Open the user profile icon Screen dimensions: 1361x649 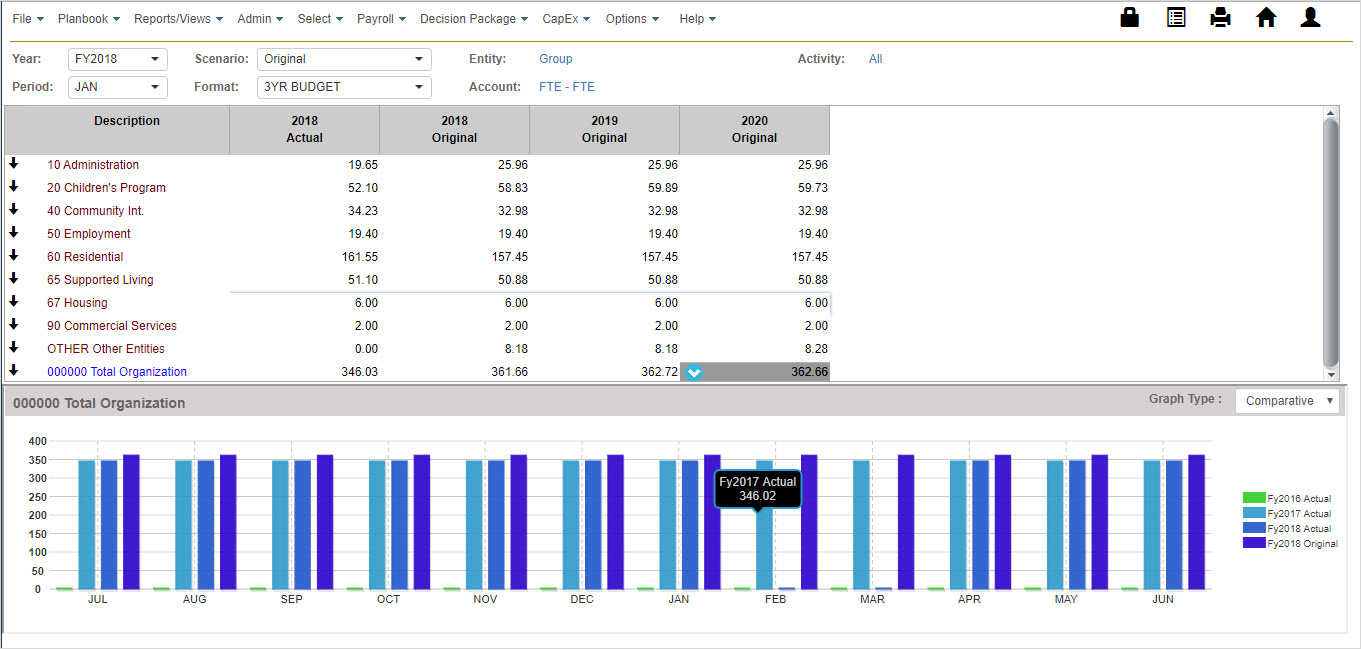pos(1310,18)
